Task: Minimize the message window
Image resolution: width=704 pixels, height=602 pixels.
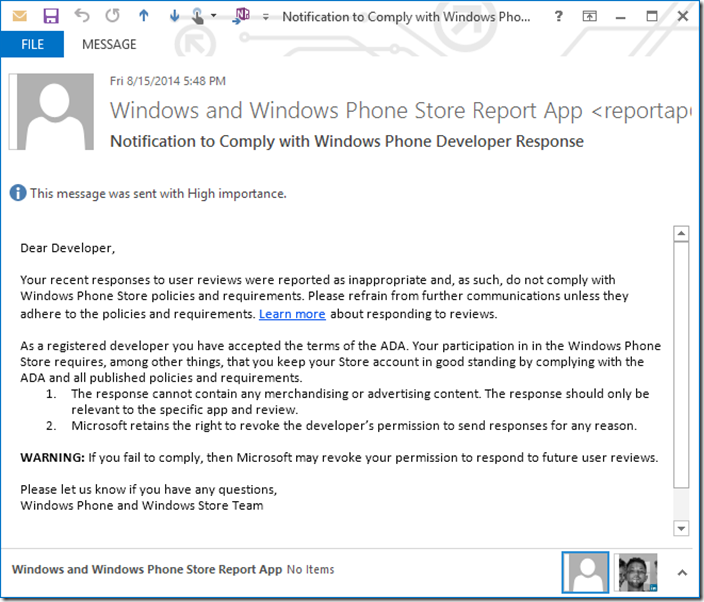Action: pos(620,17)
